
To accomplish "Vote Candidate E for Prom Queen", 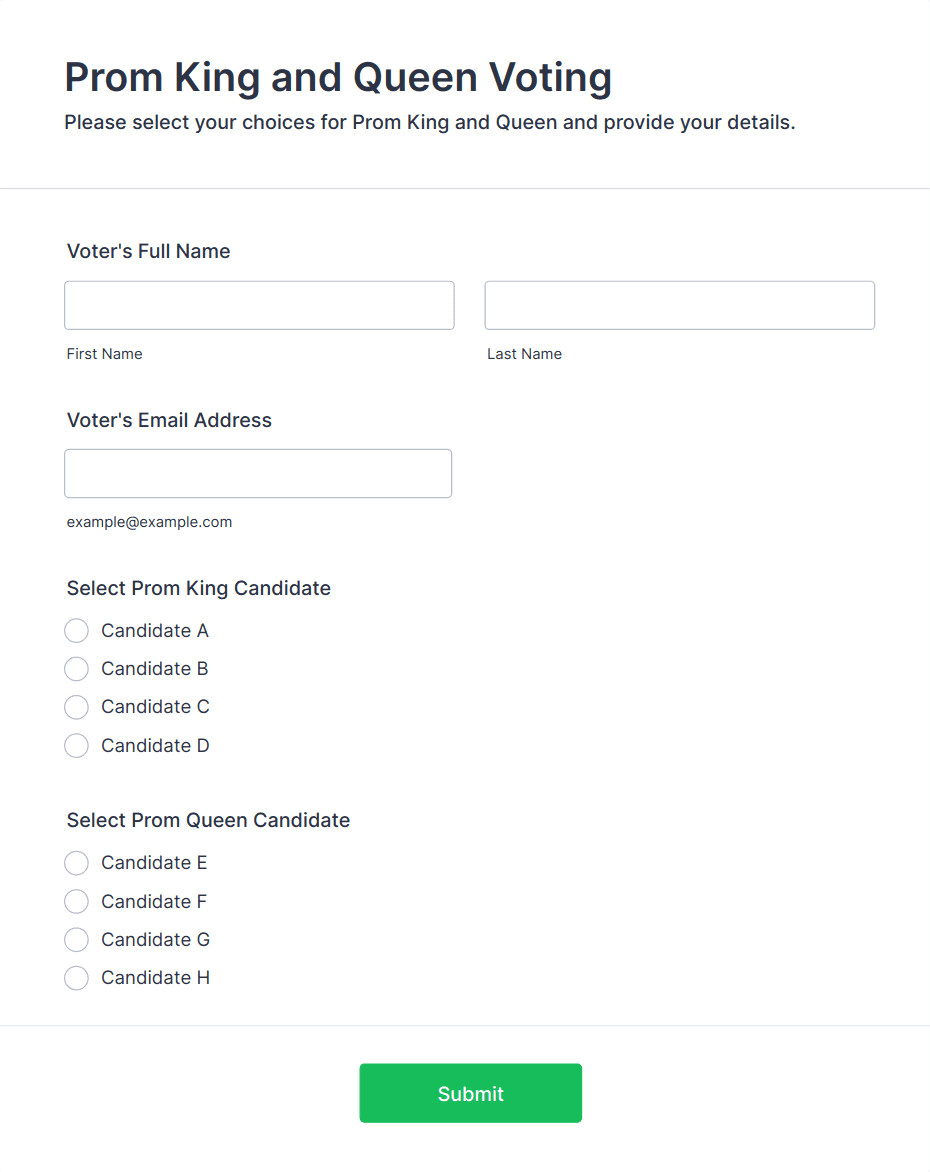I will coord(77,863).
